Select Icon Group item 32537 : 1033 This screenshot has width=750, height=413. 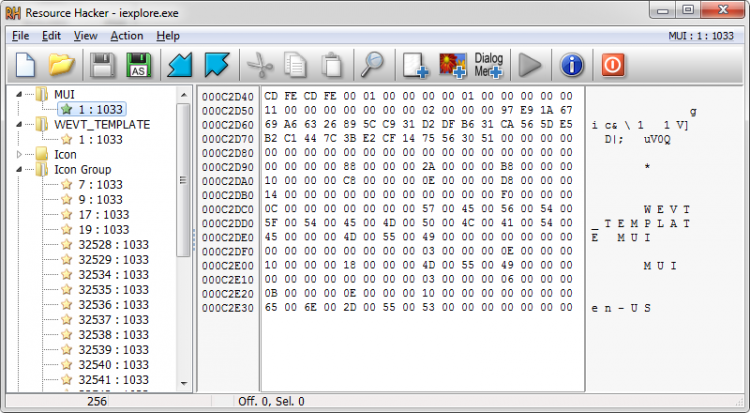coord(113,320)
